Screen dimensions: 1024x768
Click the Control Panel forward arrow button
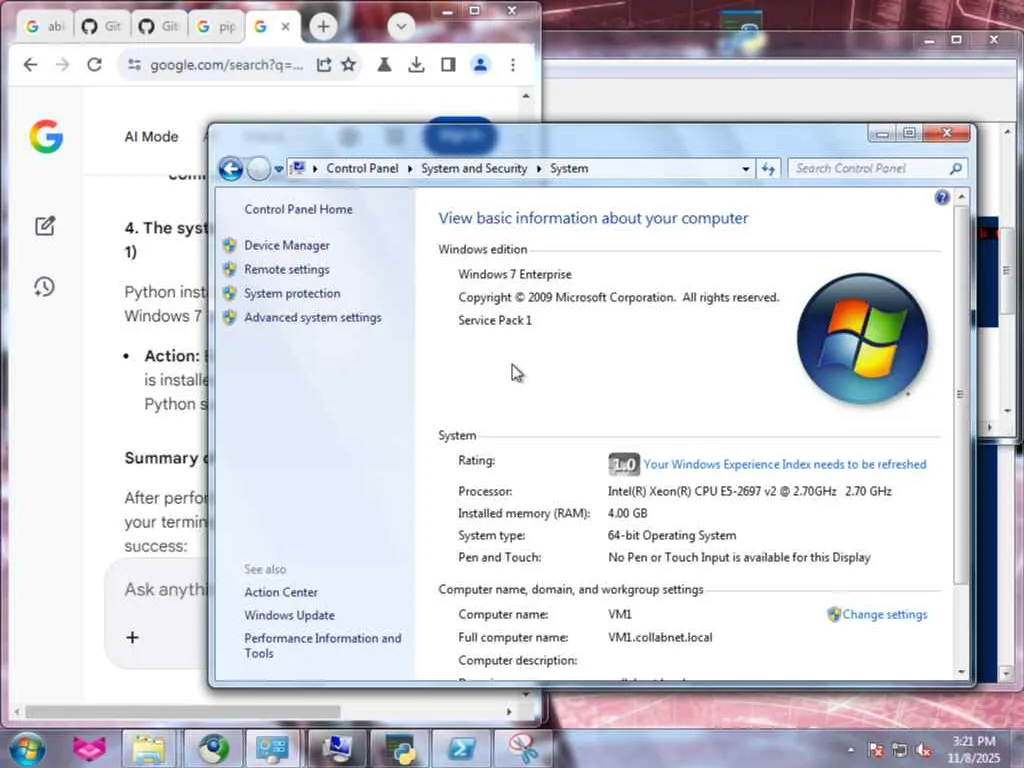(x=259, y=168)
